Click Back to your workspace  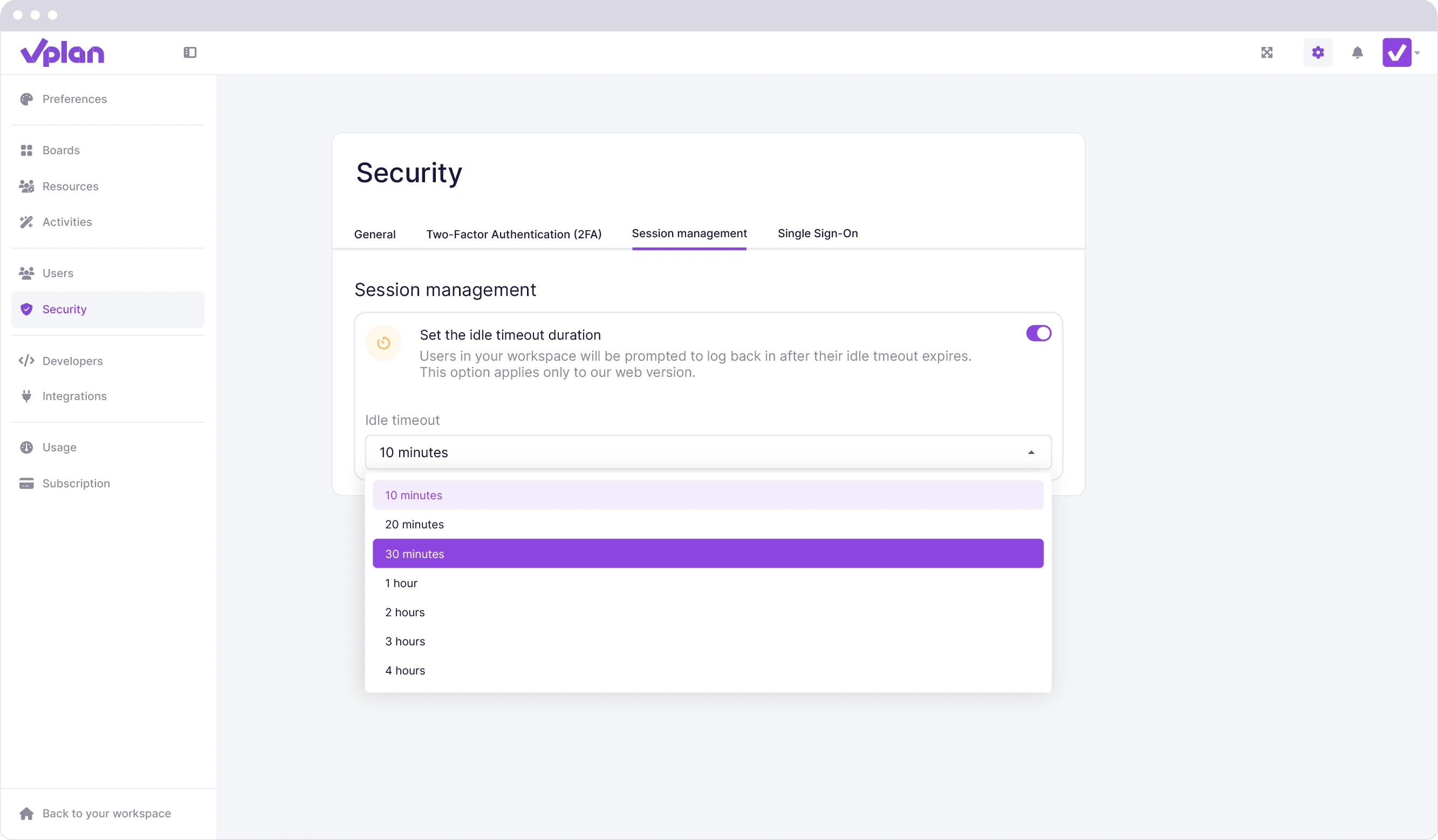tap(107, 813)
